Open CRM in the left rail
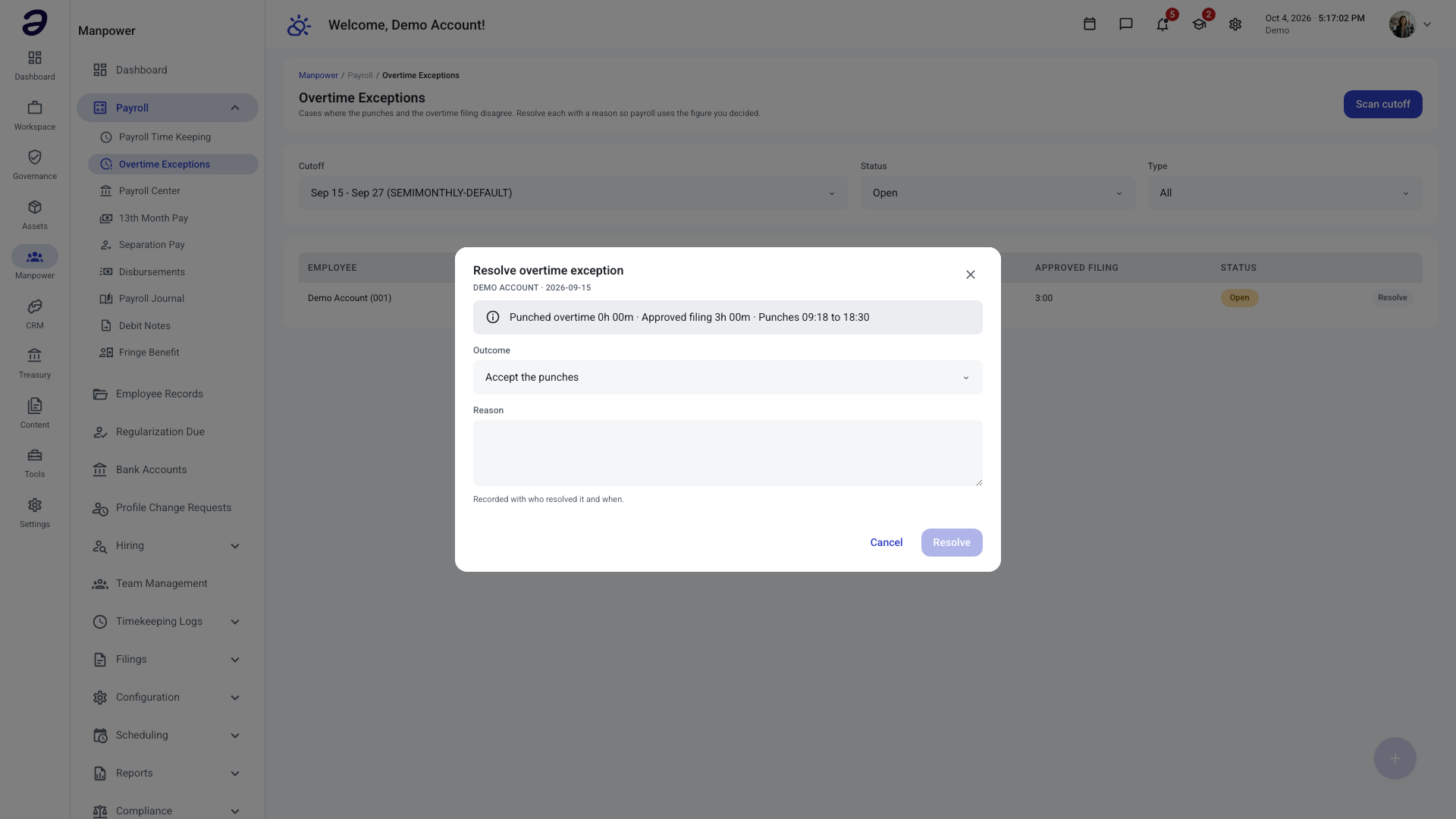Viewport: 1456px width, 819px height. coord(35,314)
